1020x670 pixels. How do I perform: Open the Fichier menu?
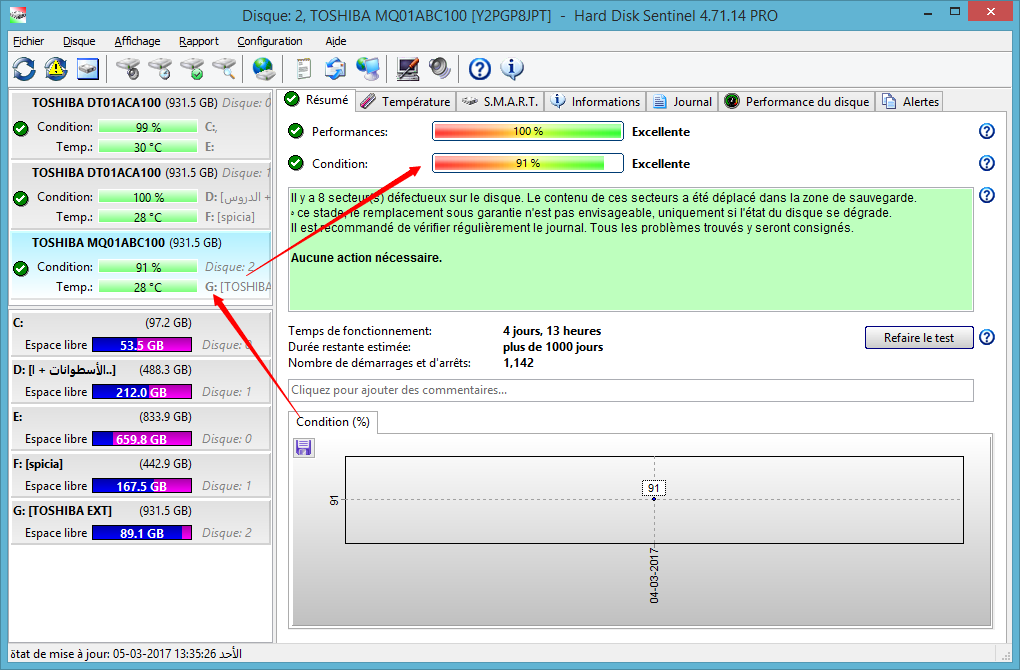point(29,41)
